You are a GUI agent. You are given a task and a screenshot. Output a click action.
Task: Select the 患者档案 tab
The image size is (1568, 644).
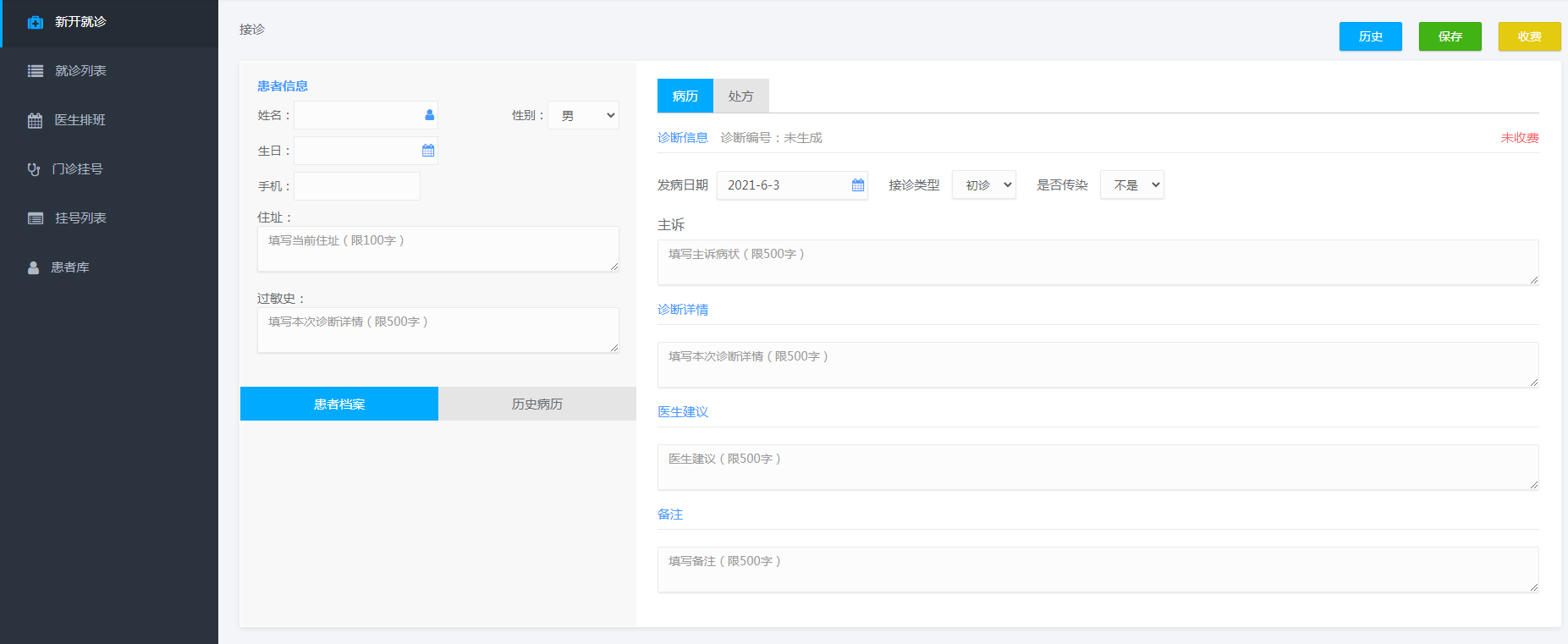(x=339, y=404)
